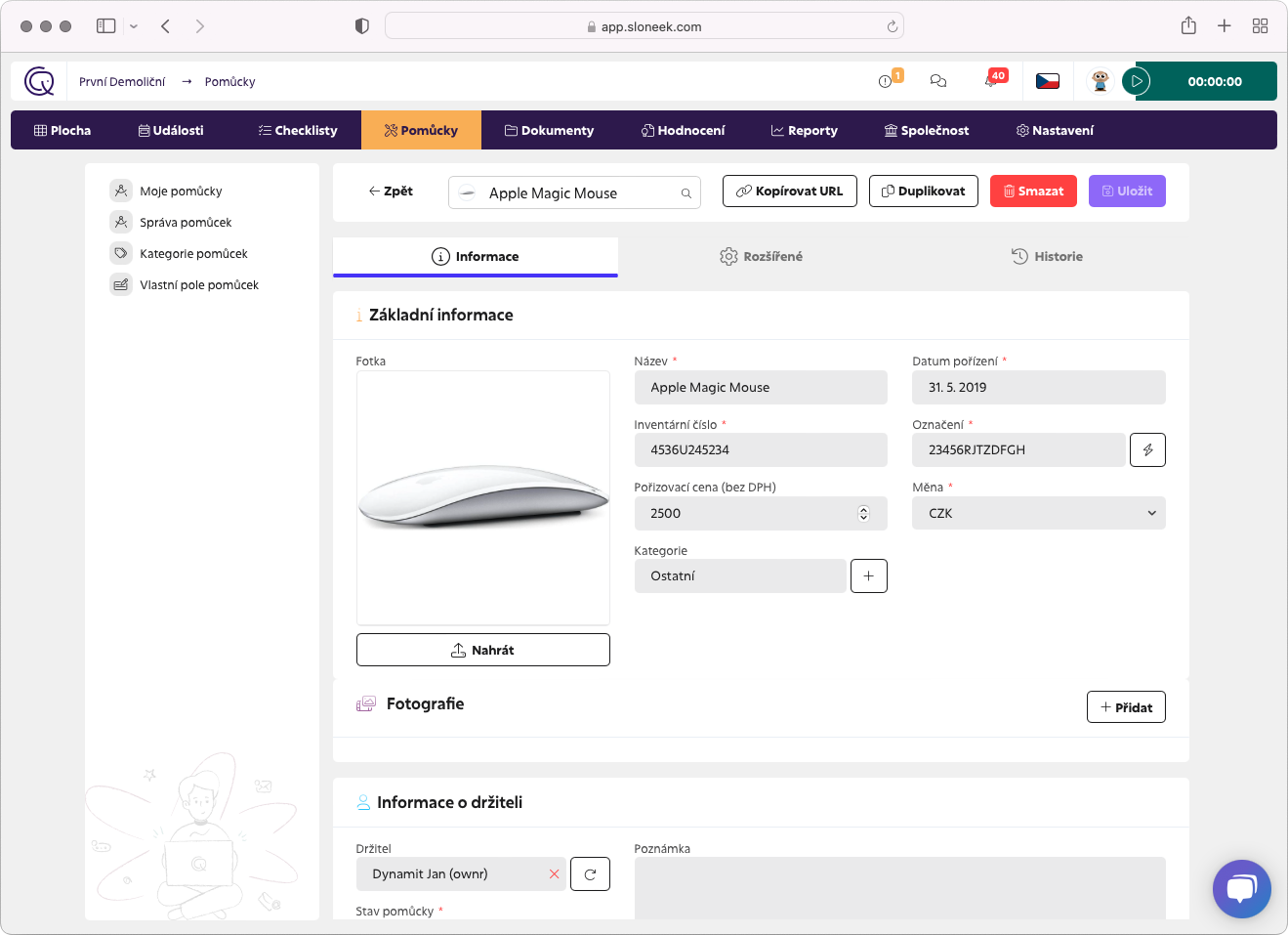
Task: Click the Označení input field
Action: click(x=1018, y=449)
